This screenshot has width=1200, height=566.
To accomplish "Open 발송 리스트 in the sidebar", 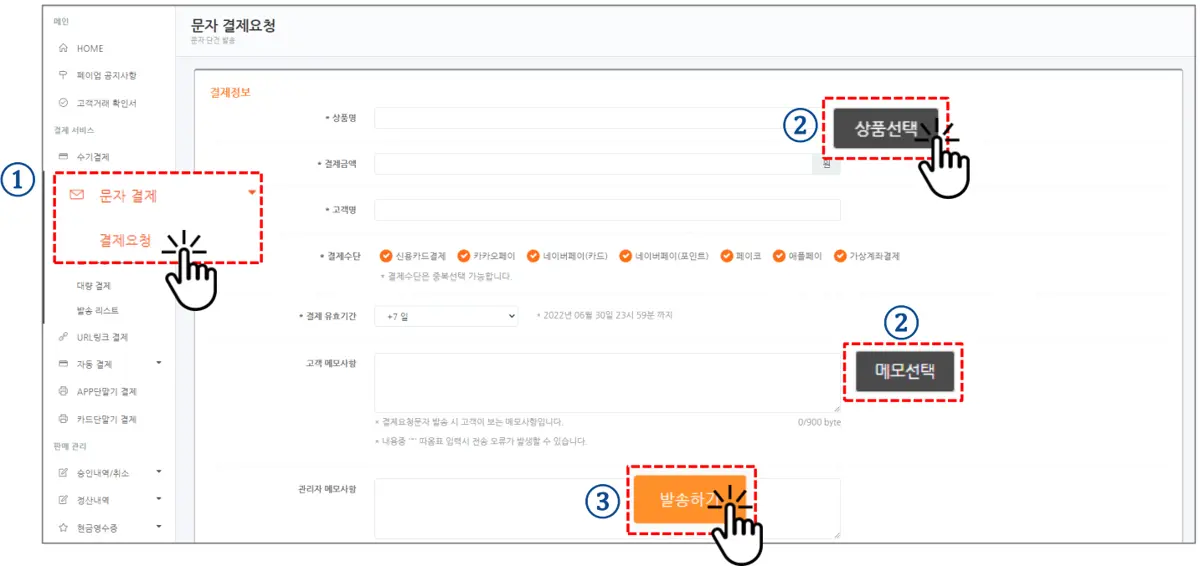I will click(96, 311).
